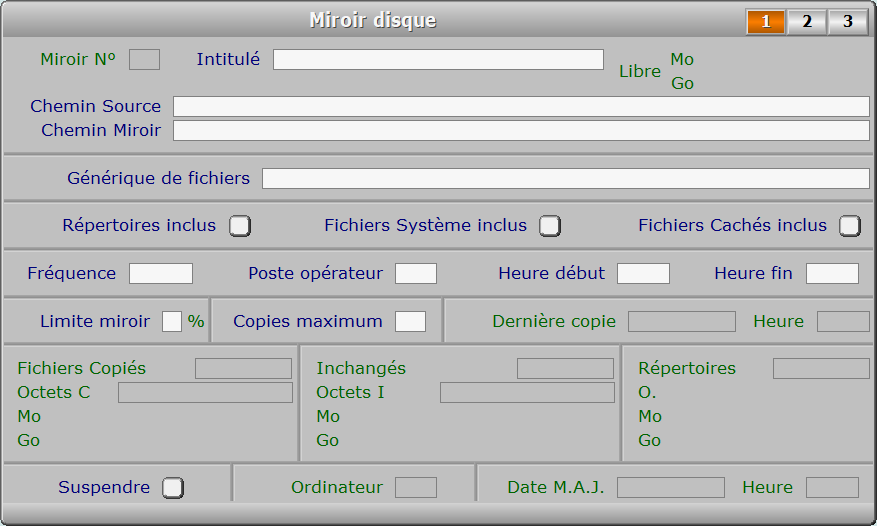Click the Inchangés count field
Screen dimensions: 877x526
565,369
